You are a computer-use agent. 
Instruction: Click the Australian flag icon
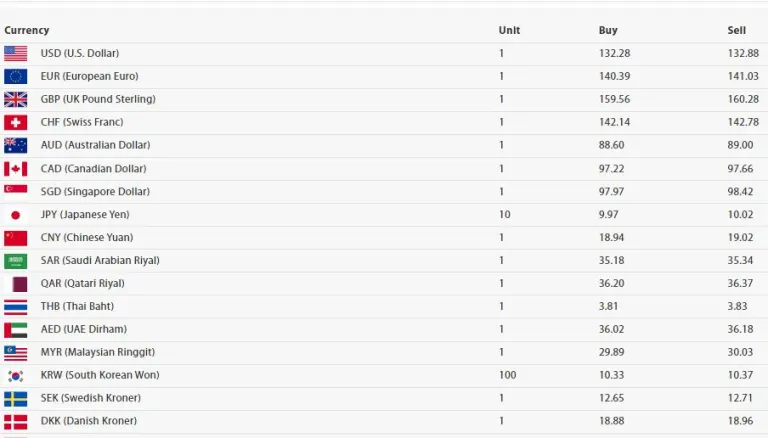pyautogui.click(x=16, y=145)
